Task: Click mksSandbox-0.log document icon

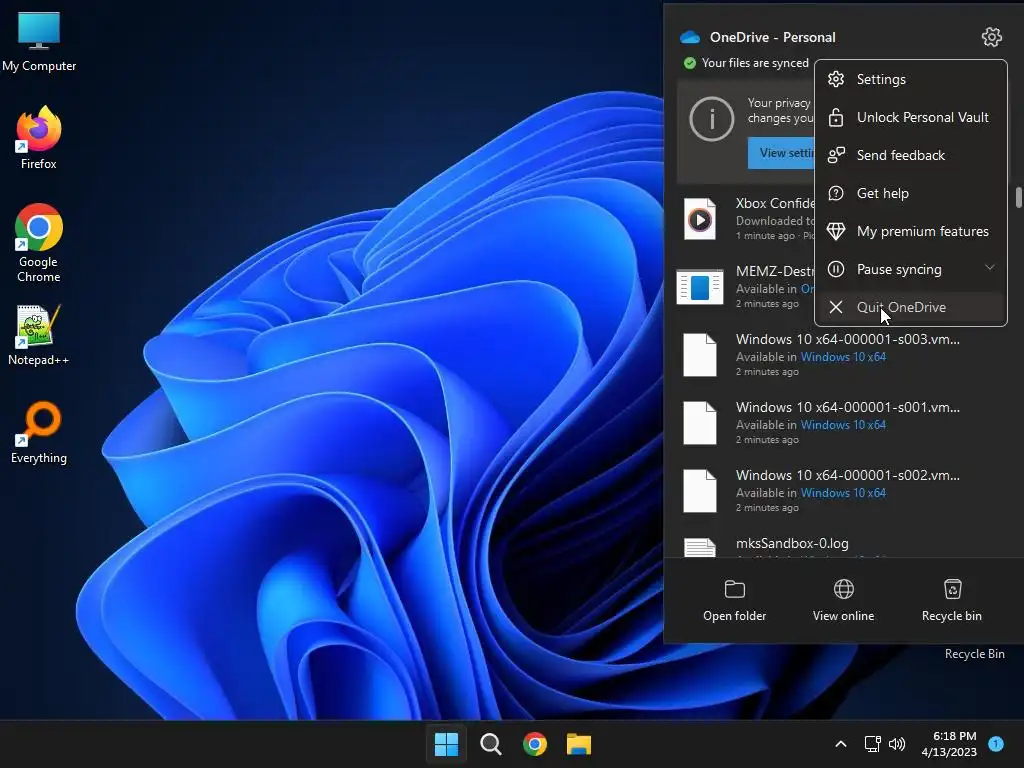Action: pyautogui.click(x=699, y=547)
